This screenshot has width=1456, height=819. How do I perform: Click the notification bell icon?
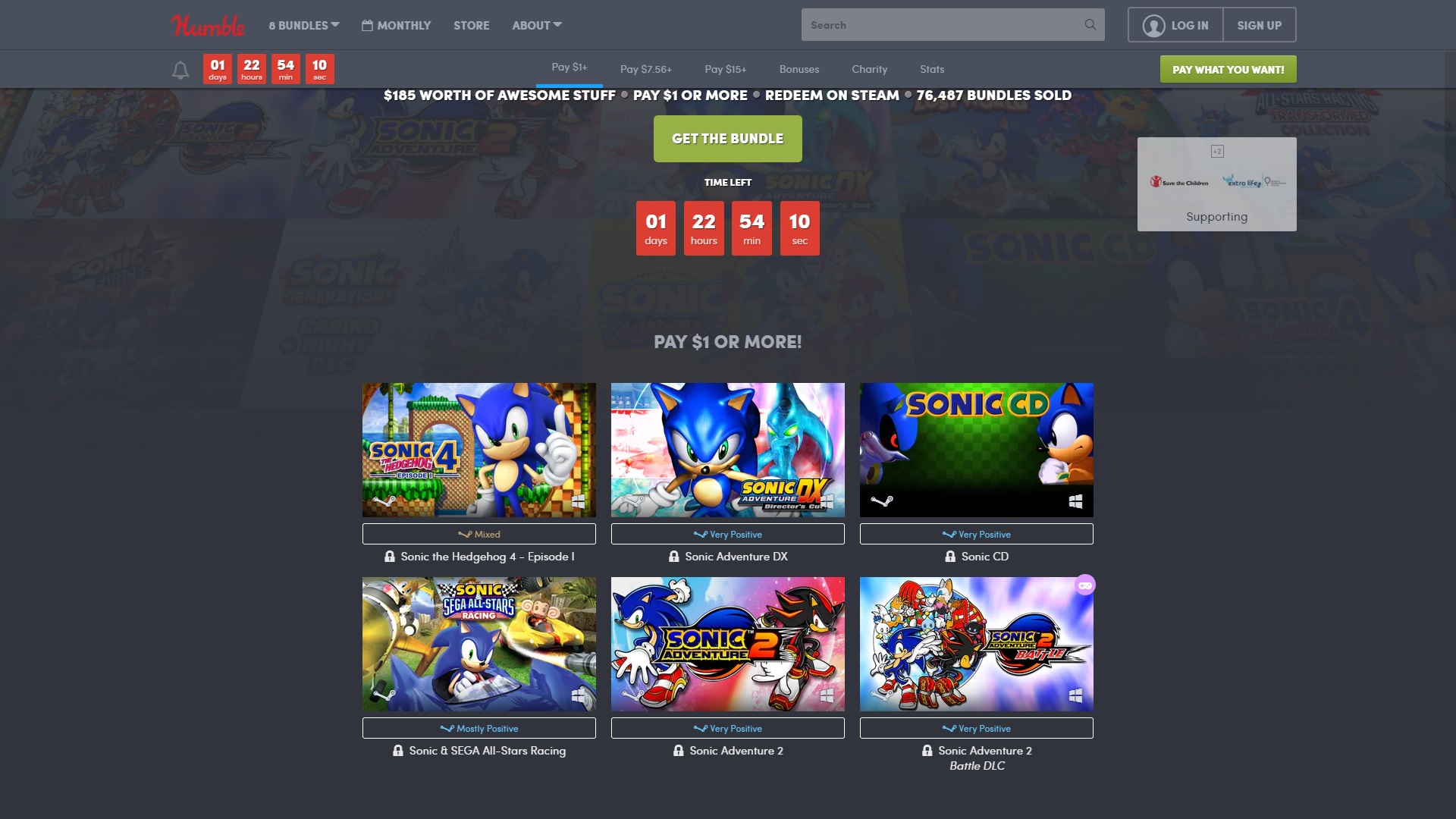[x=180, y=71]
